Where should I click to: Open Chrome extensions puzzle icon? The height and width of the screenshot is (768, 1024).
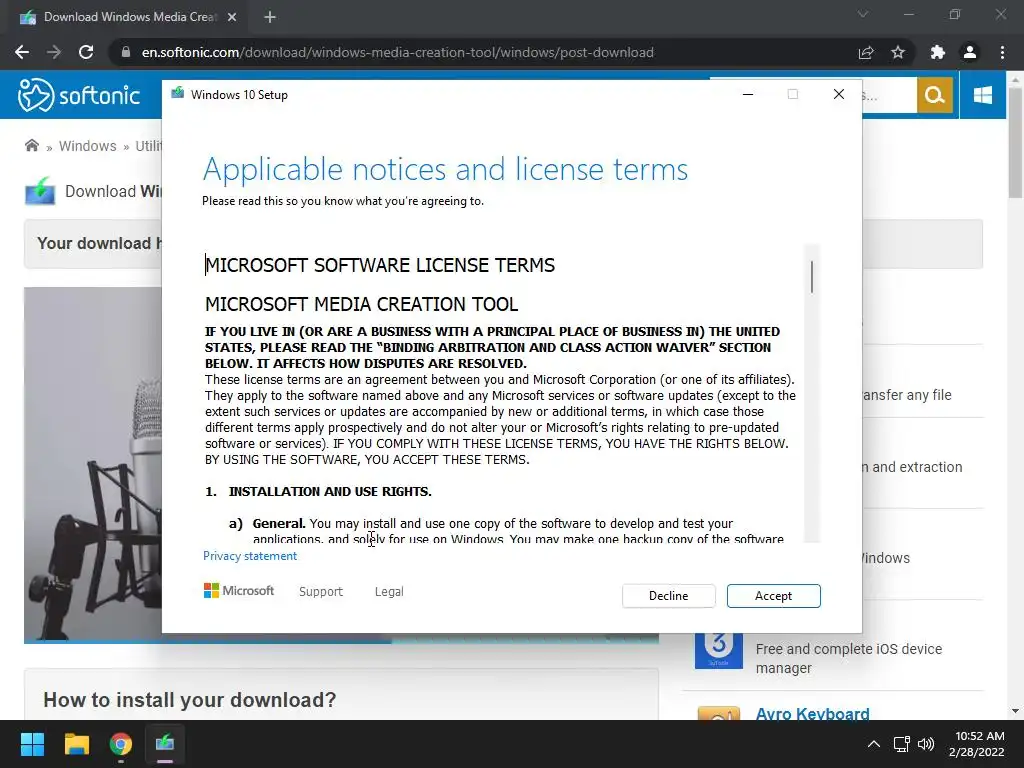(938, 52)
